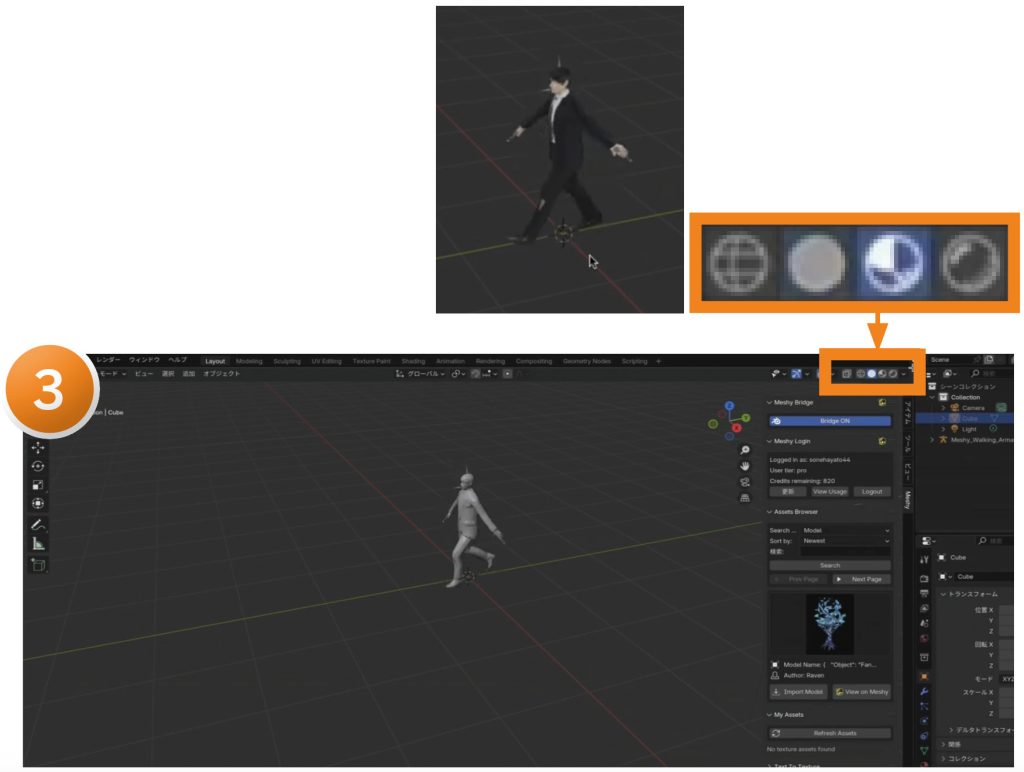Toggle snapping magnet in 3D header
This screenshot has height=772, width=1024.
pos(475,374)
